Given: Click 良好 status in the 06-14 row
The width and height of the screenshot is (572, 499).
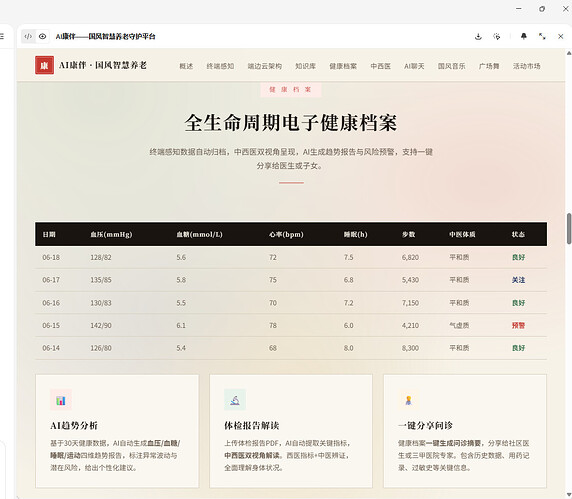Looking at the screenshot, I should click(x=518, y=348).
